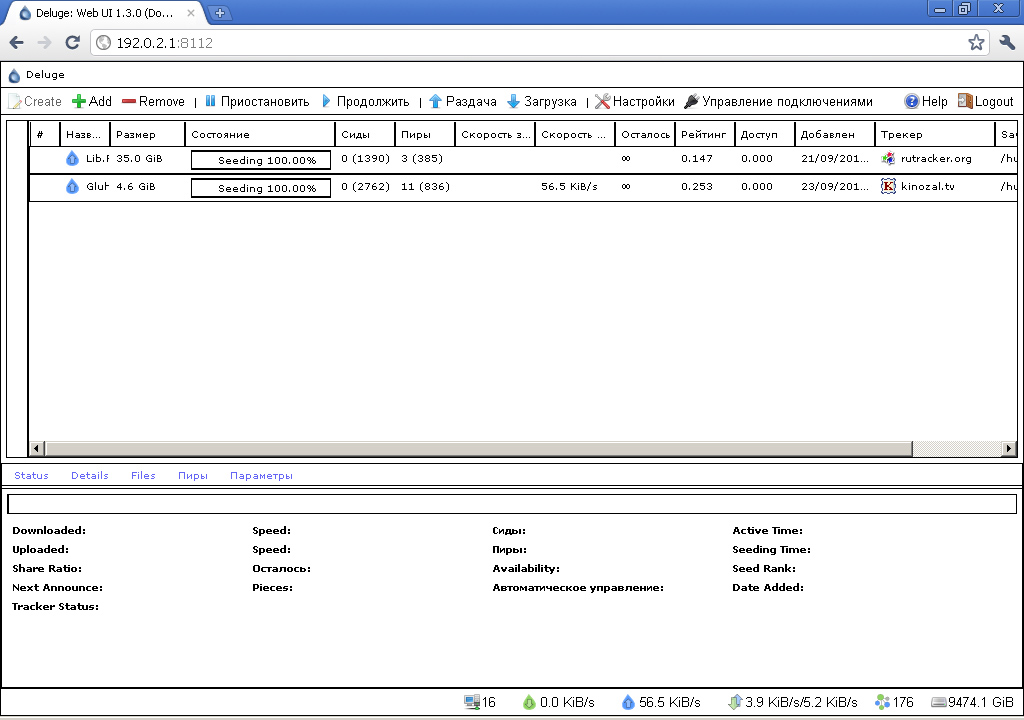The width and height of the screenshot is (1024, 720).
Task: Click the seeding icon of Glut torrent
Action: pyautogui.click(x=72, y=186)
